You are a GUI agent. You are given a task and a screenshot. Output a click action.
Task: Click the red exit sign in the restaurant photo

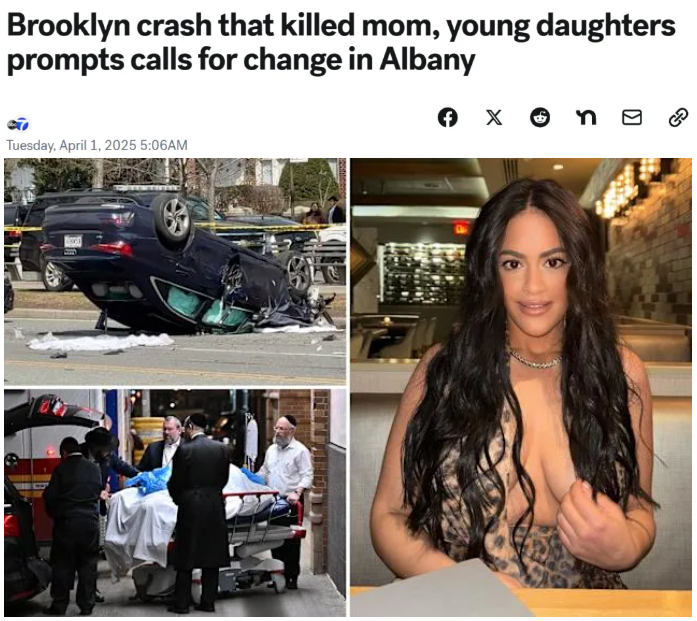[460, 229]
